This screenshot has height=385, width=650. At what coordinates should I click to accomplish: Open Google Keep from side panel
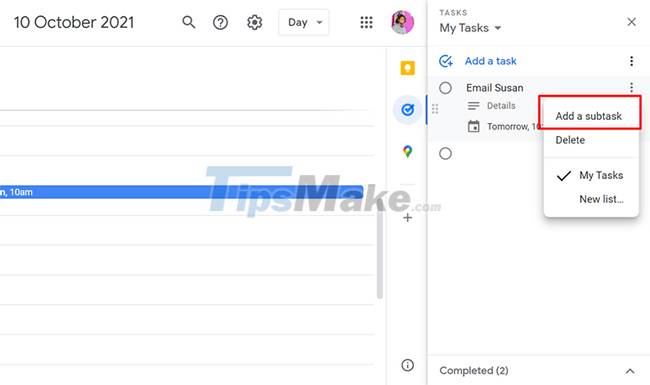407,68
